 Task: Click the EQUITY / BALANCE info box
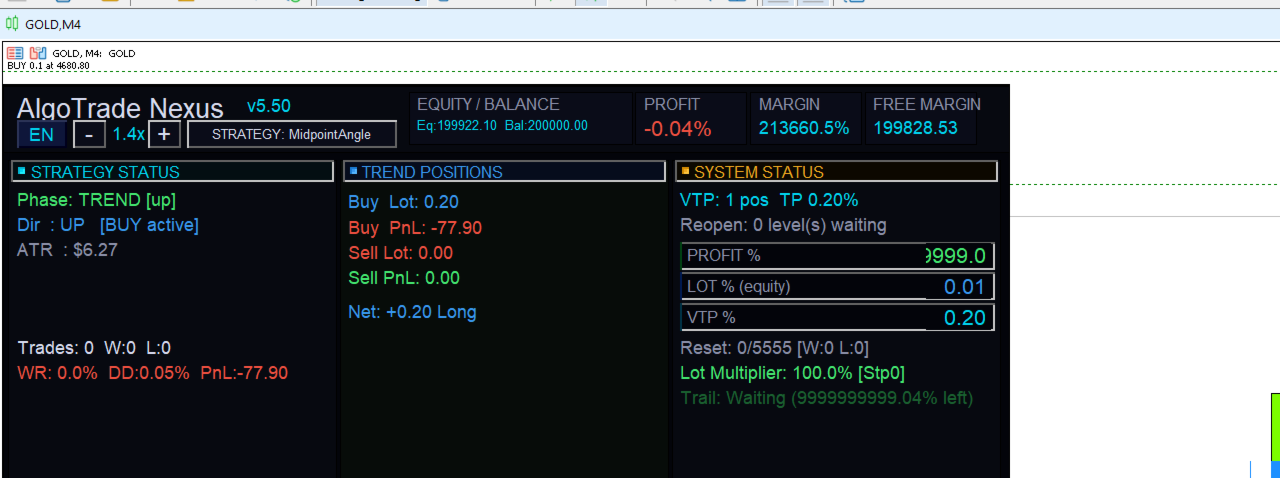(520, 118)
